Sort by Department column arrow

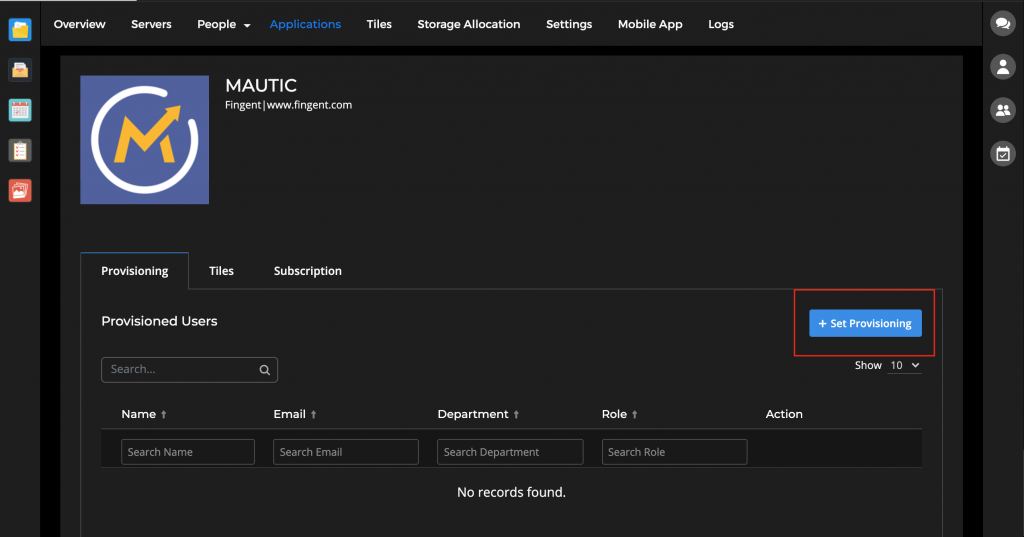pyautogui.click(x=516, y=414)
